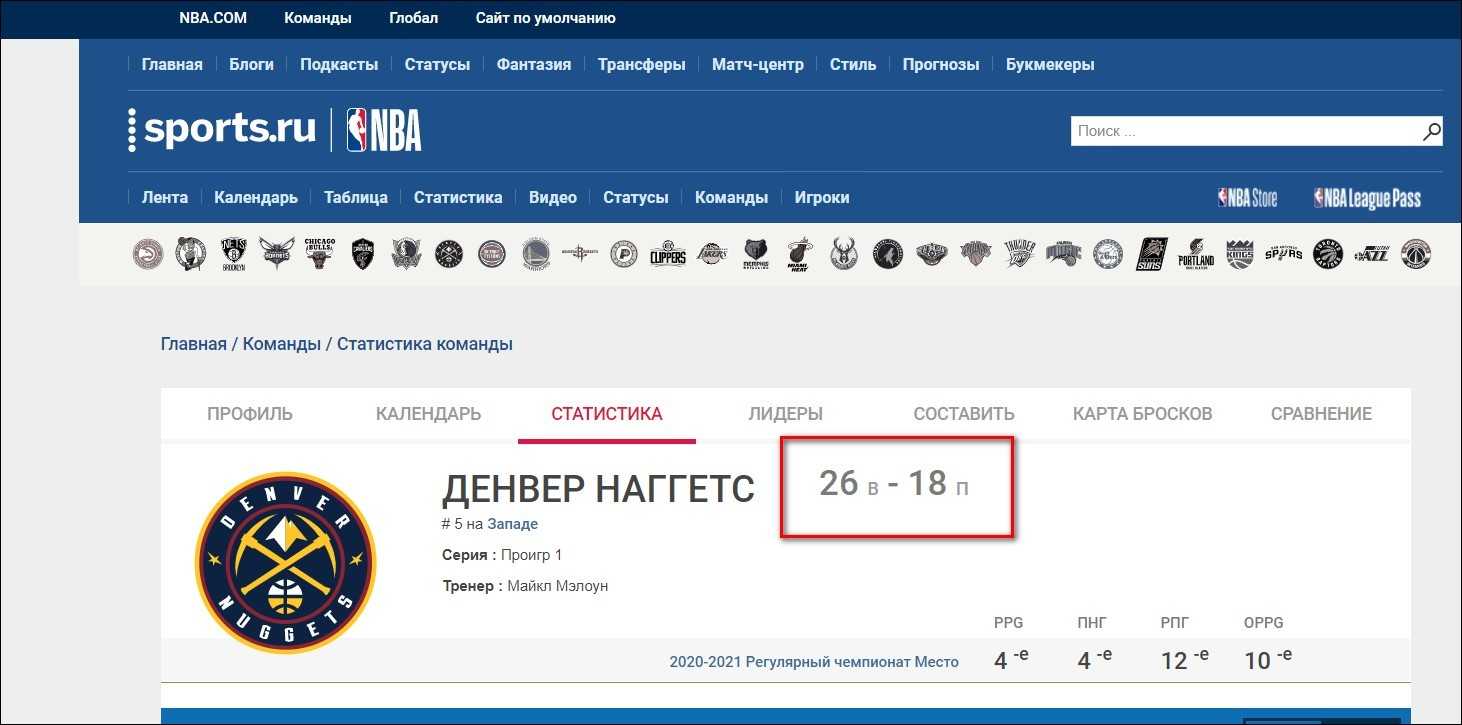The image size is (1462, 725).
Task: Expand the Глобал menu in top bar
Action: pyautogui.click(x=413, y=18)
